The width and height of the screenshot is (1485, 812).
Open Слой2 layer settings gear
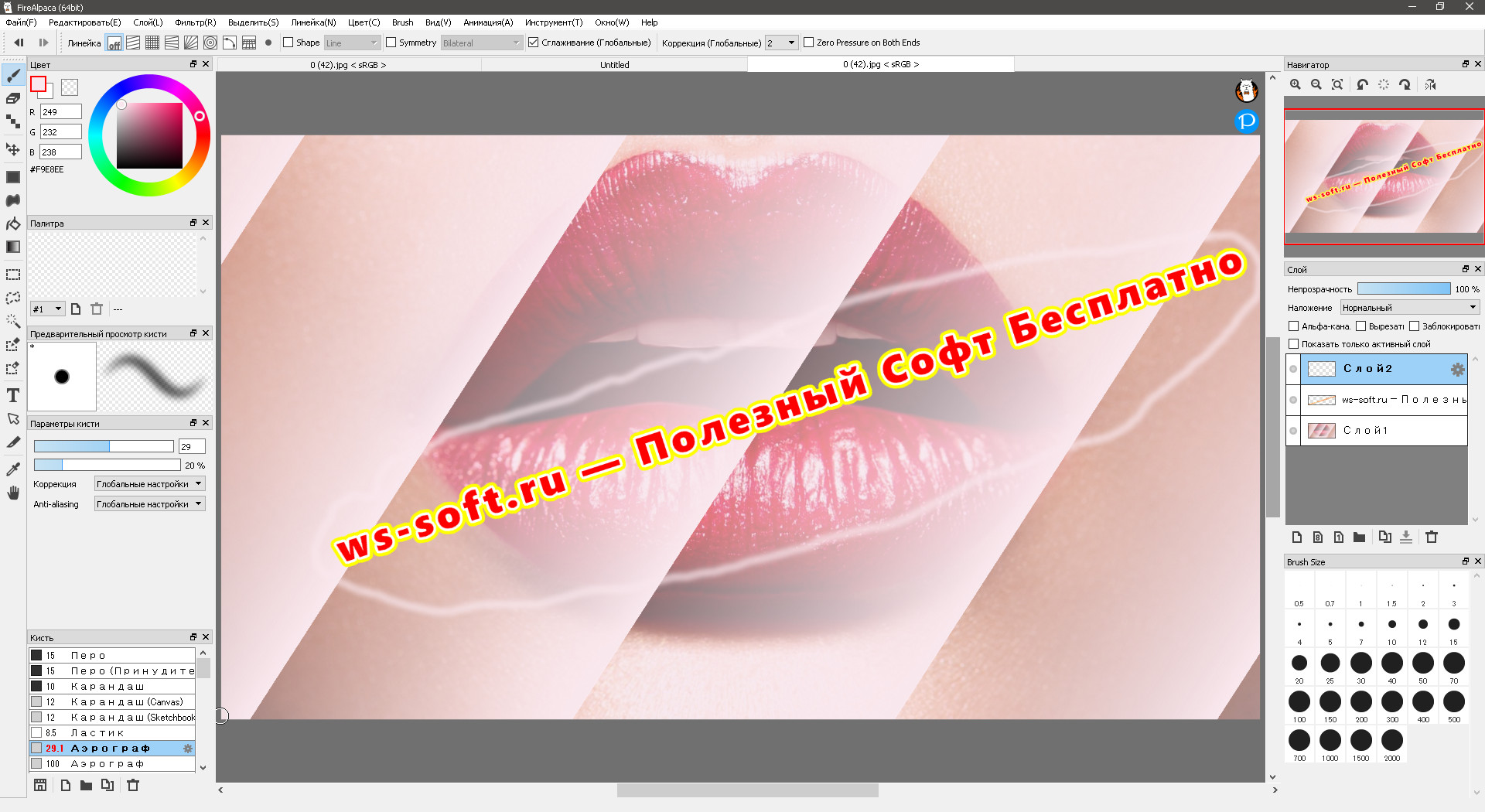[x=1458, y=369]
